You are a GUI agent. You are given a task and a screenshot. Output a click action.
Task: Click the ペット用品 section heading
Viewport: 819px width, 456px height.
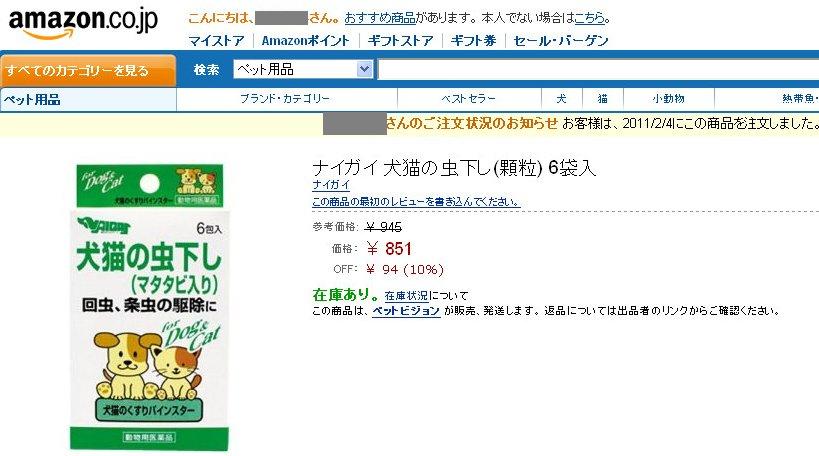tap(32, 100)
